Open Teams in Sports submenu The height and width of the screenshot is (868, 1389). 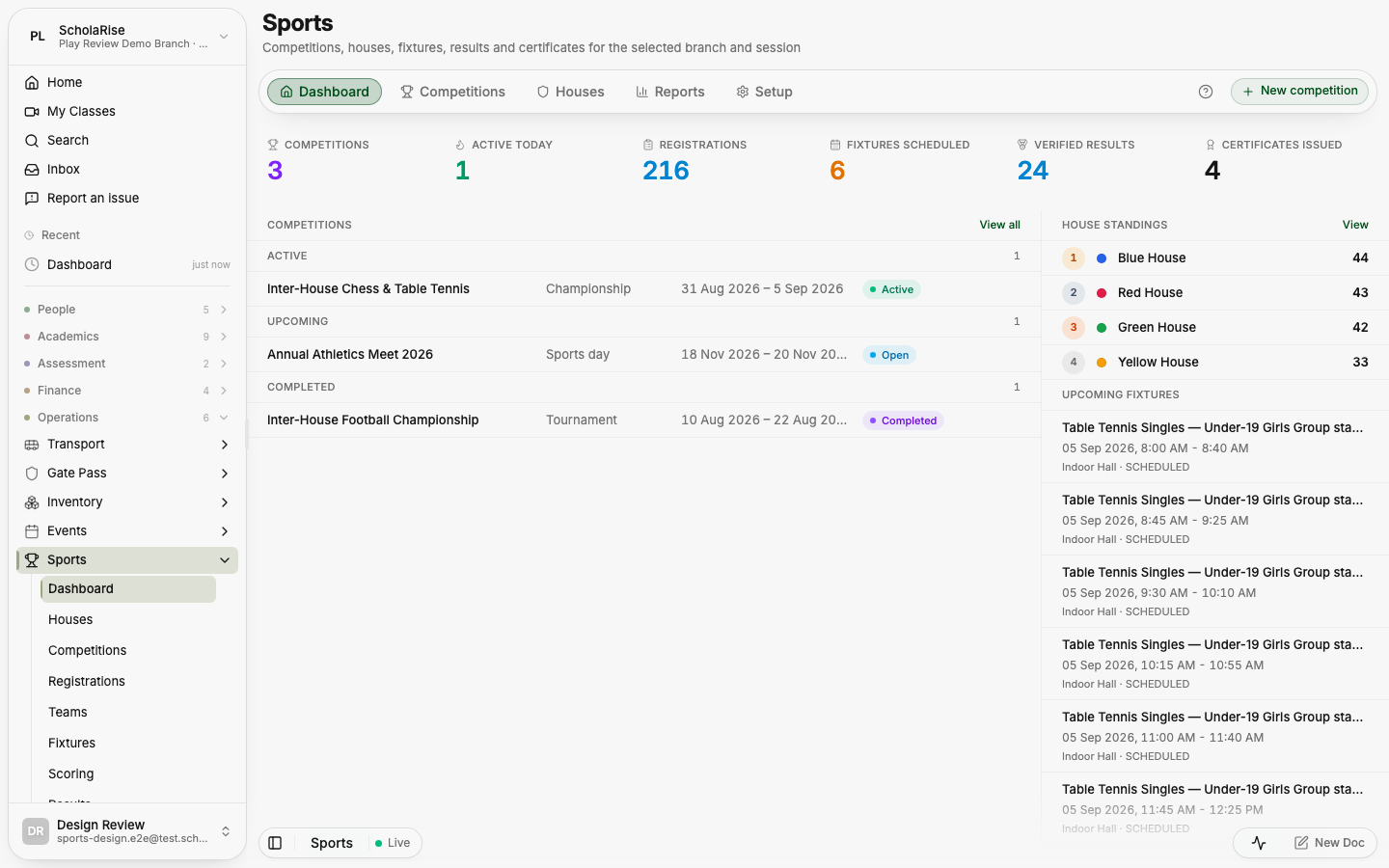pos(128,713)
